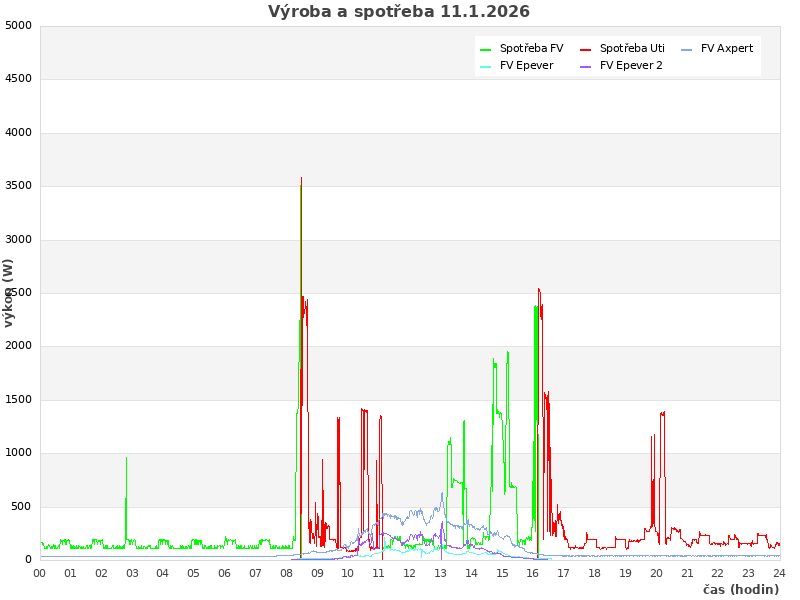
Task: Select the čas (hodin) x-axis label
Action: pos(740,589)
